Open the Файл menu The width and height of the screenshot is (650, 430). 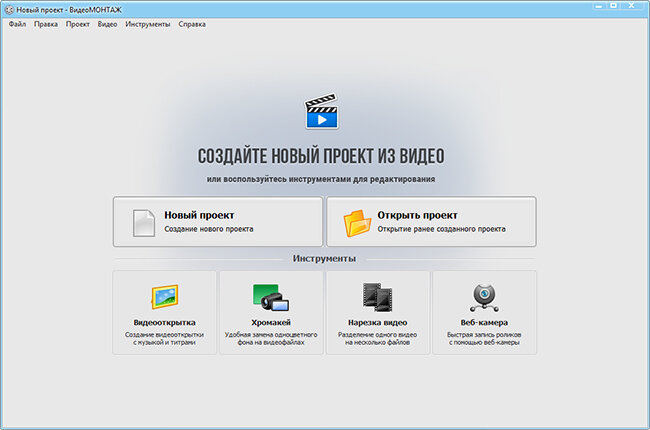pos(17,24)
